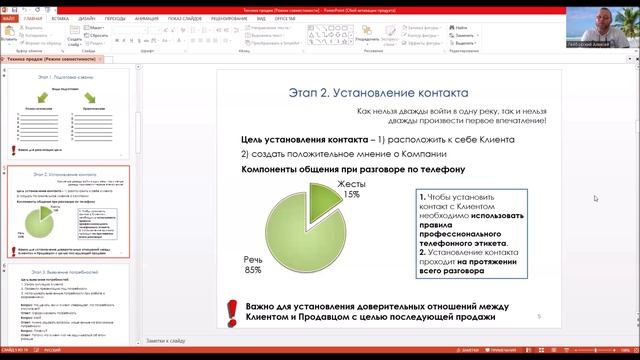Click the Redo icon in quick access toolbar
Viewport: 640px width, 360px height.
coord(38,10)
